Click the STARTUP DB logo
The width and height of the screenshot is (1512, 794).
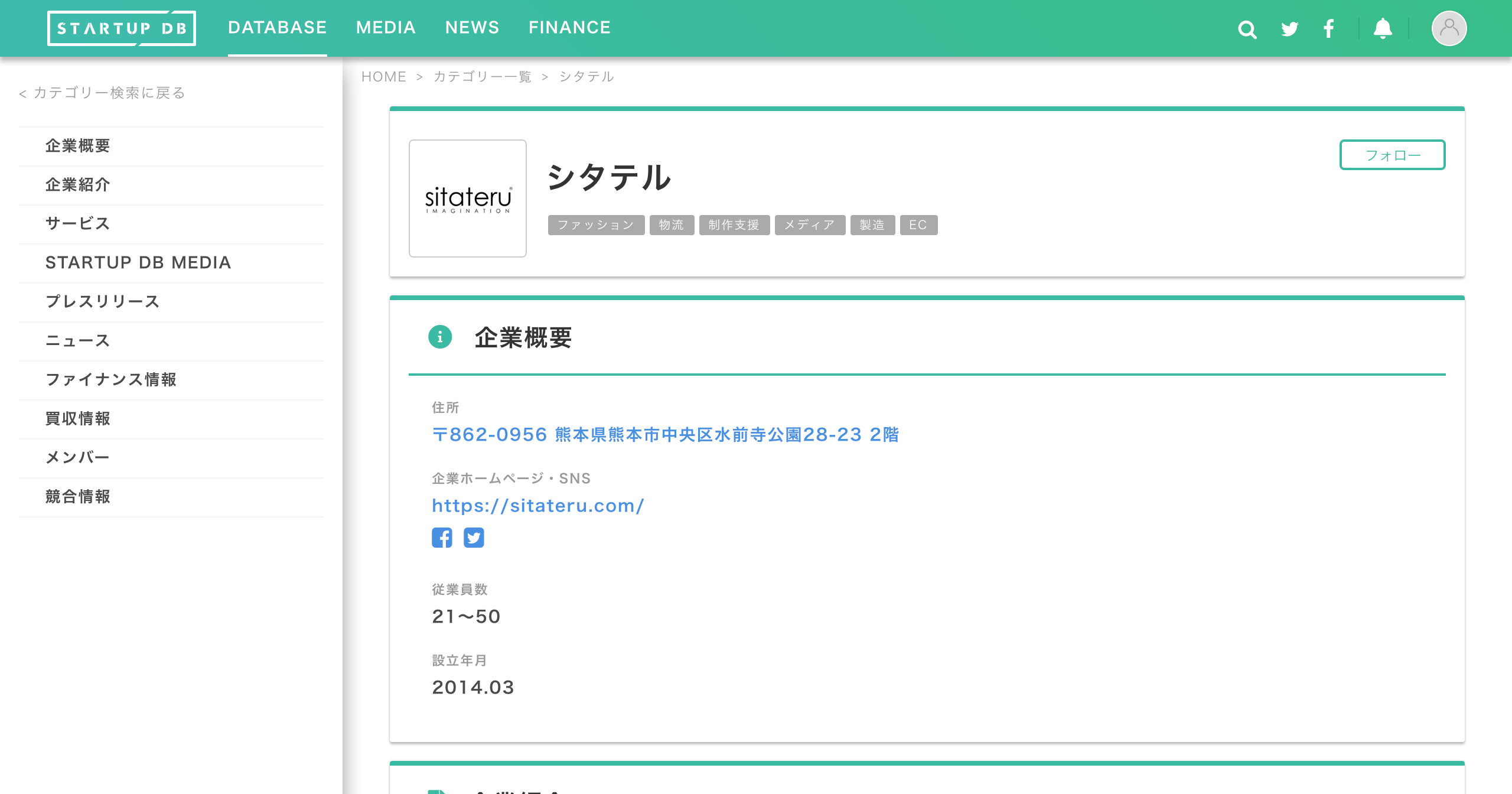click(122, 28)
